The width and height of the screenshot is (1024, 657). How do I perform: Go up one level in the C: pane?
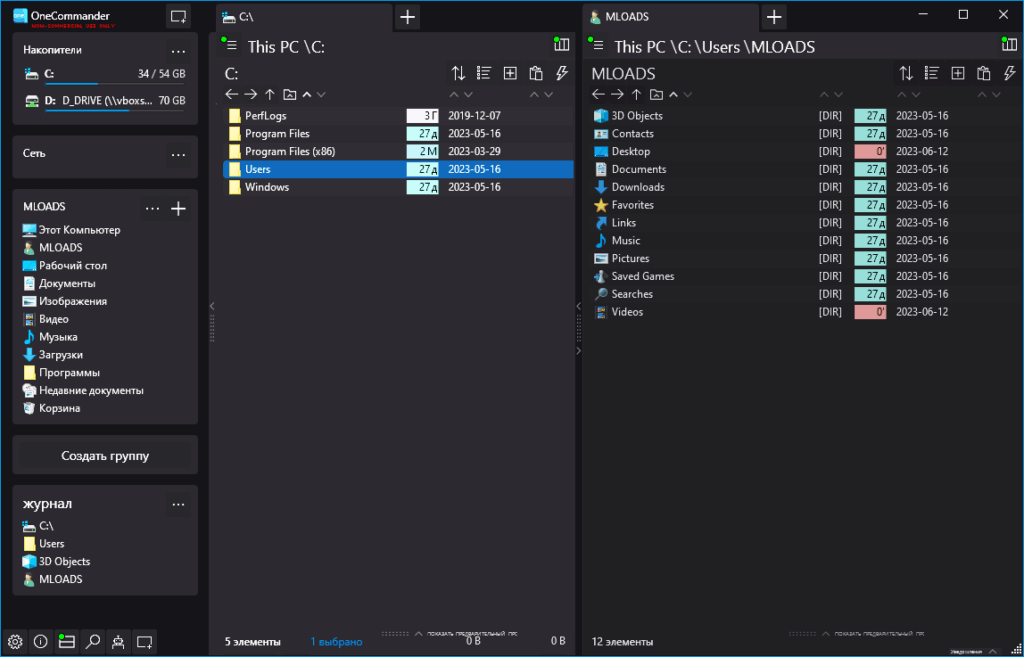pos(270,95)
